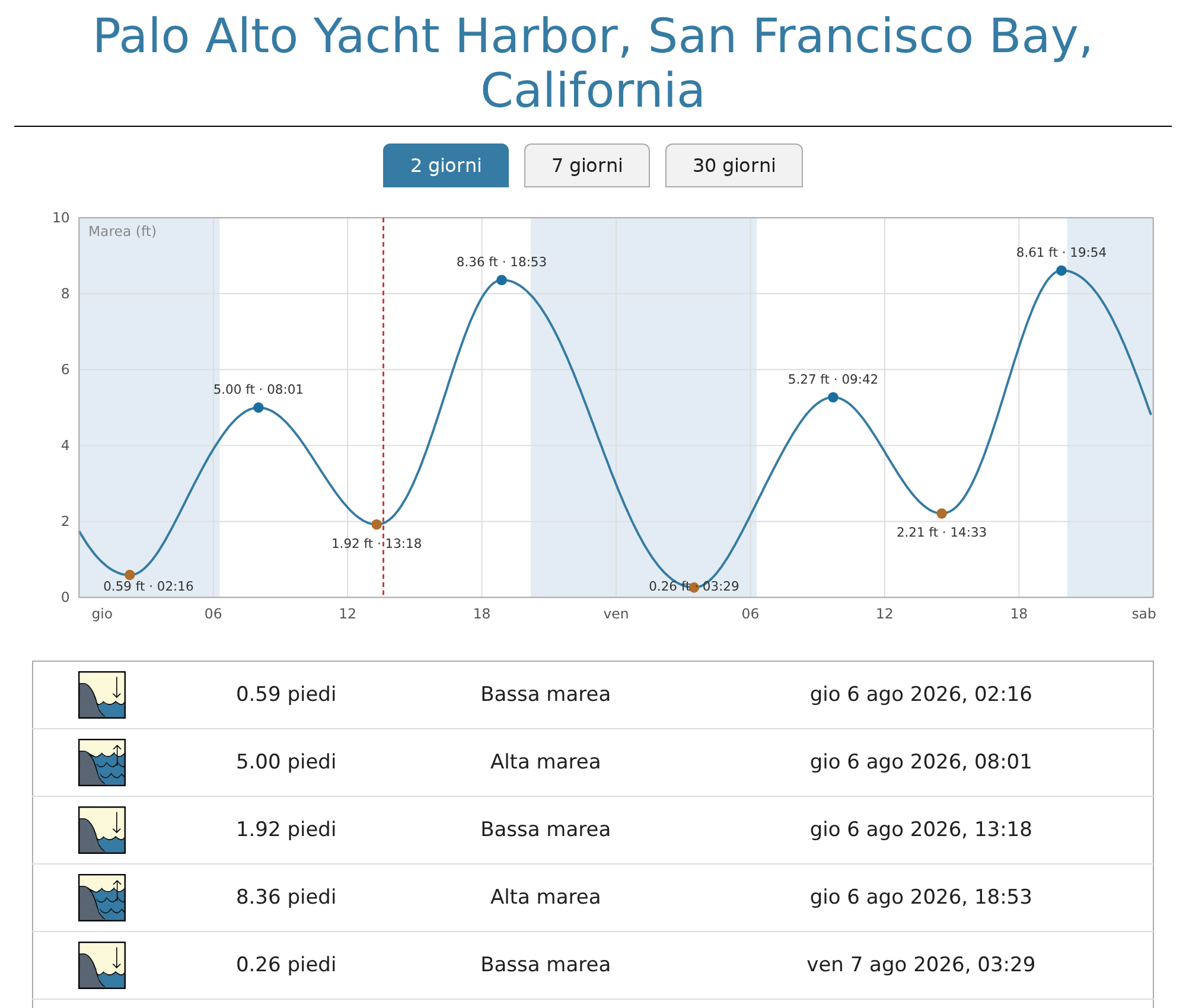Click the 5.27 ft 09:42 high tide point

tap(833, 397)
